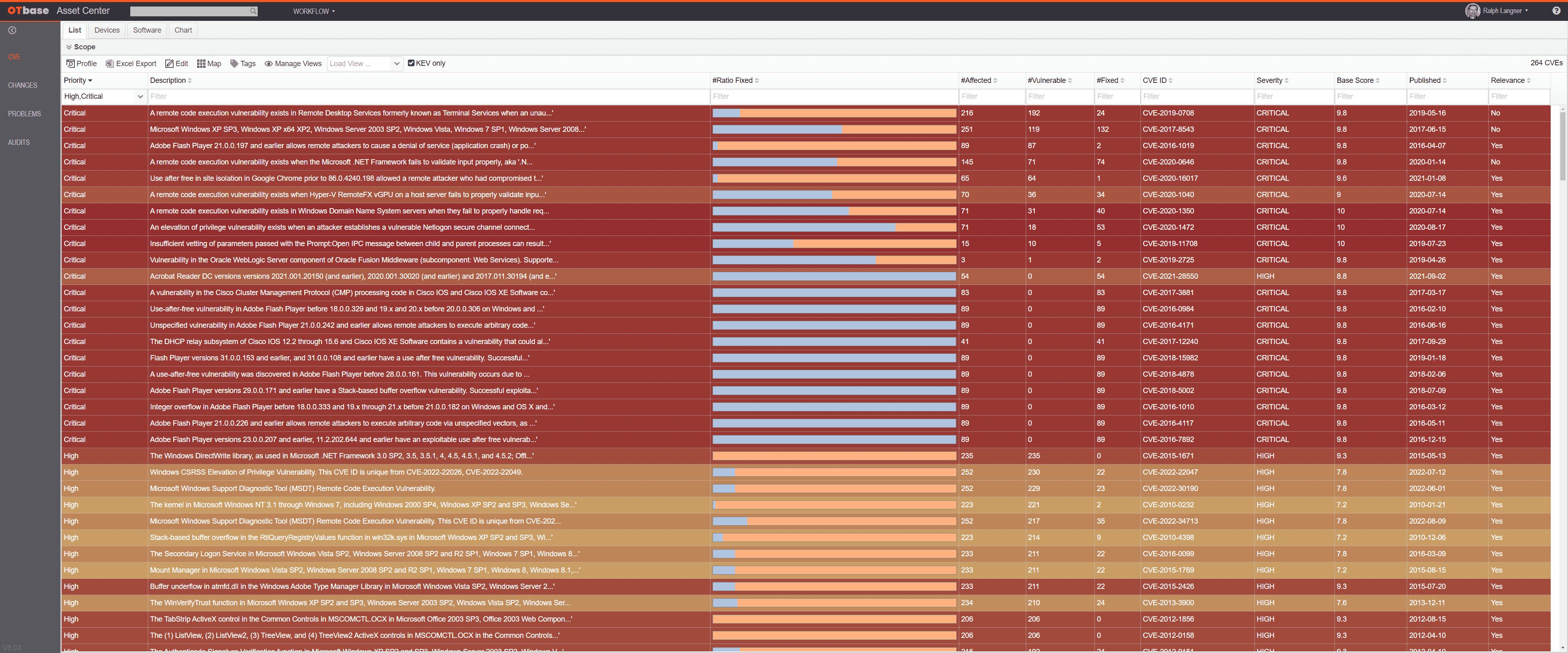The image size is (1568, 653).
Task: Click the Edit pencil icon
Action: 170,63
